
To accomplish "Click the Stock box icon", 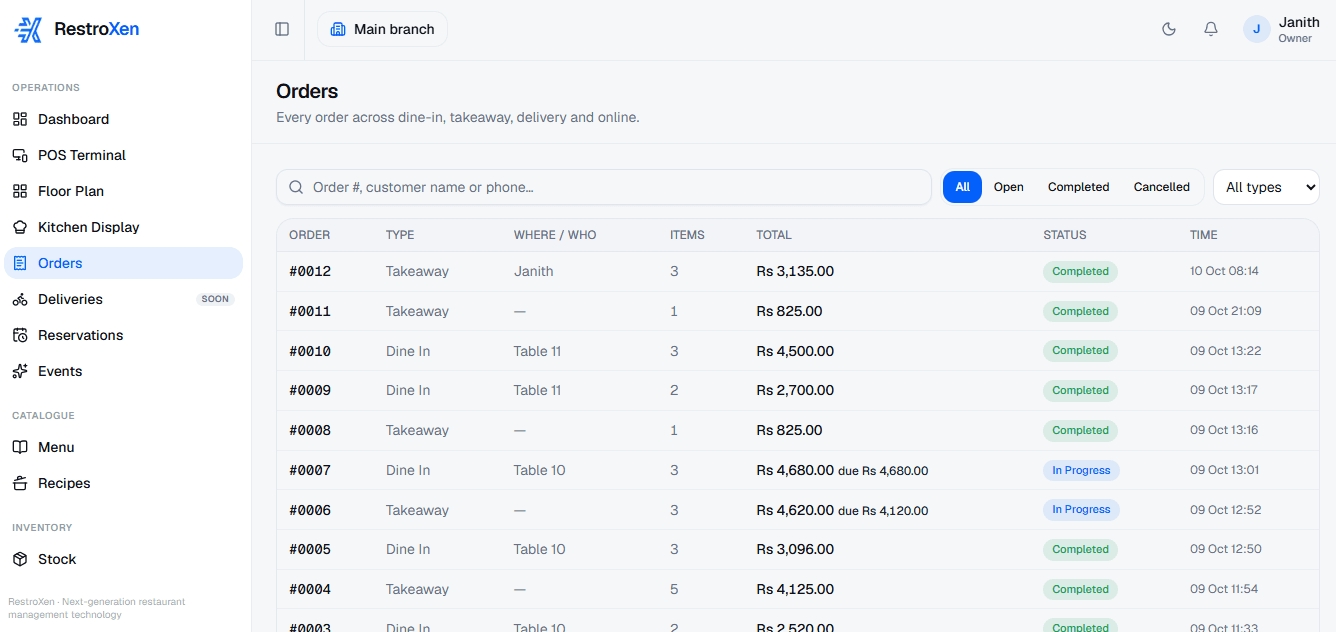I will (20, 559).
